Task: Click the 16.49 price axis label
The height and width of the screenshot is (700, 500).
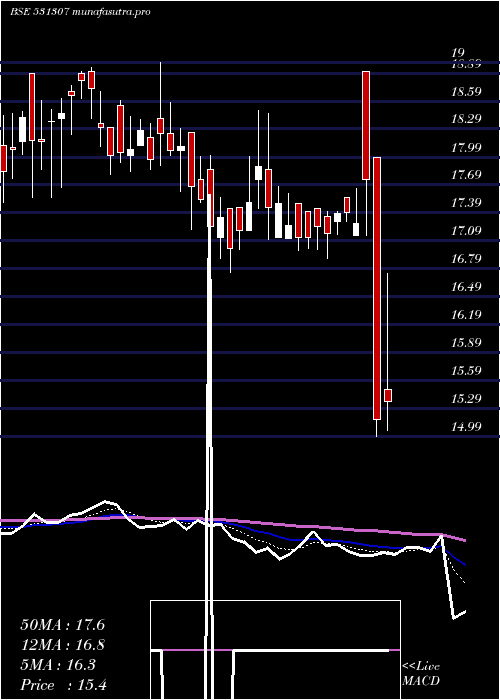Action: pos(466,287)
